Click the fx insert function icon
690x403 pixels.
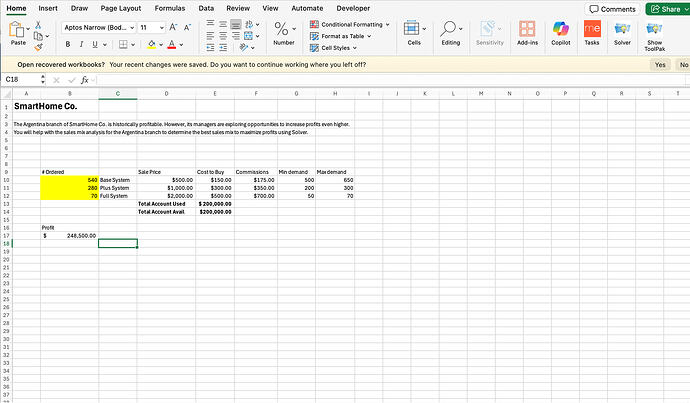click(x=84, y=80)
